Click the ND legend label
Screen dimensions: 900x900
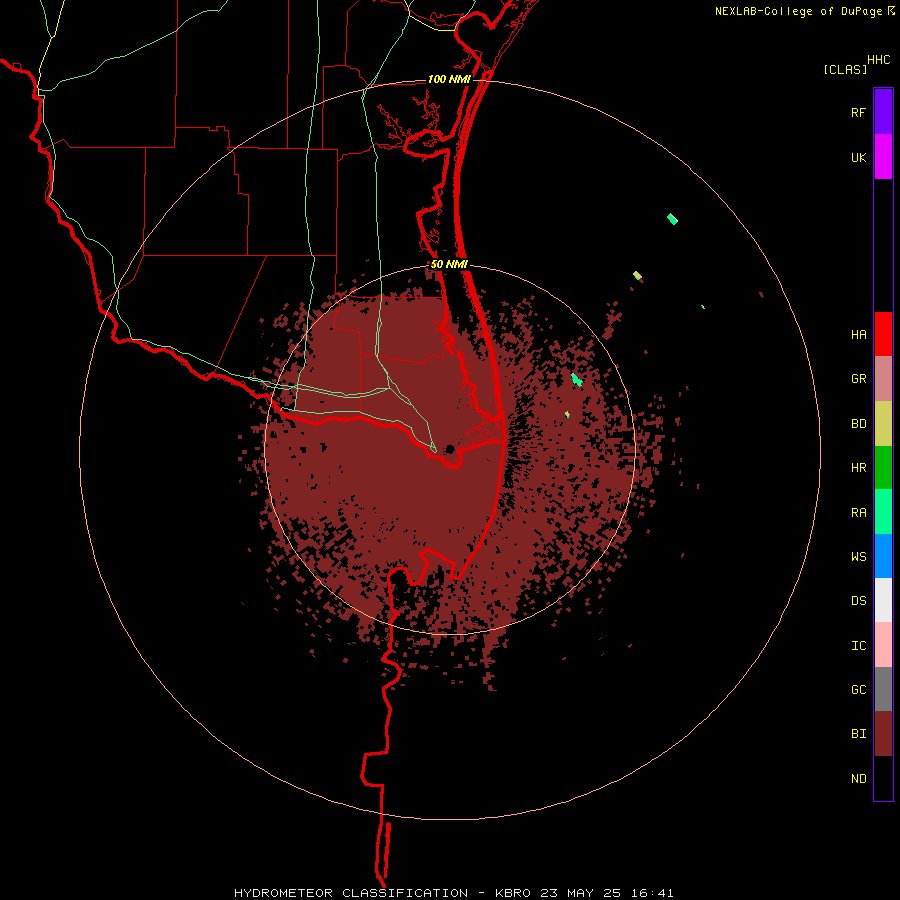tap(858, 779)
